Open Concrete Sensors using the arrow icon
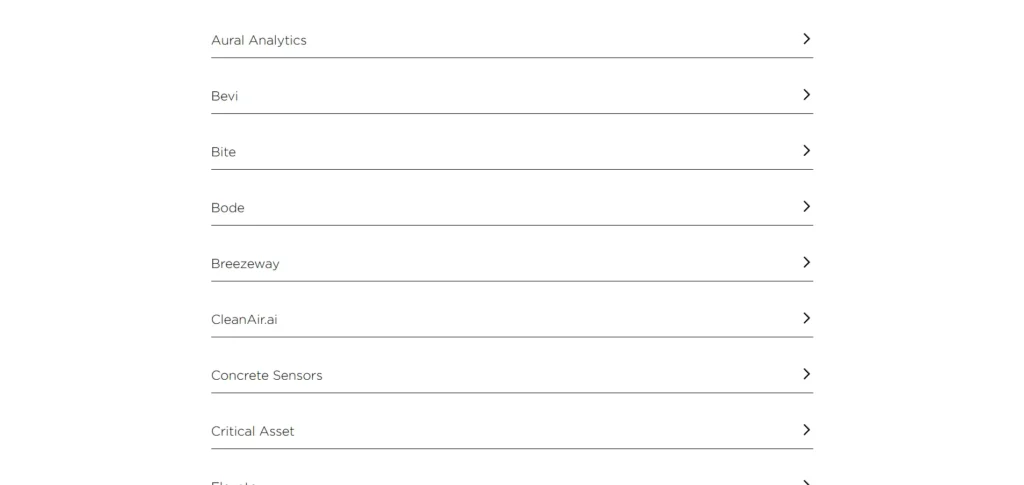 [807, 374]
